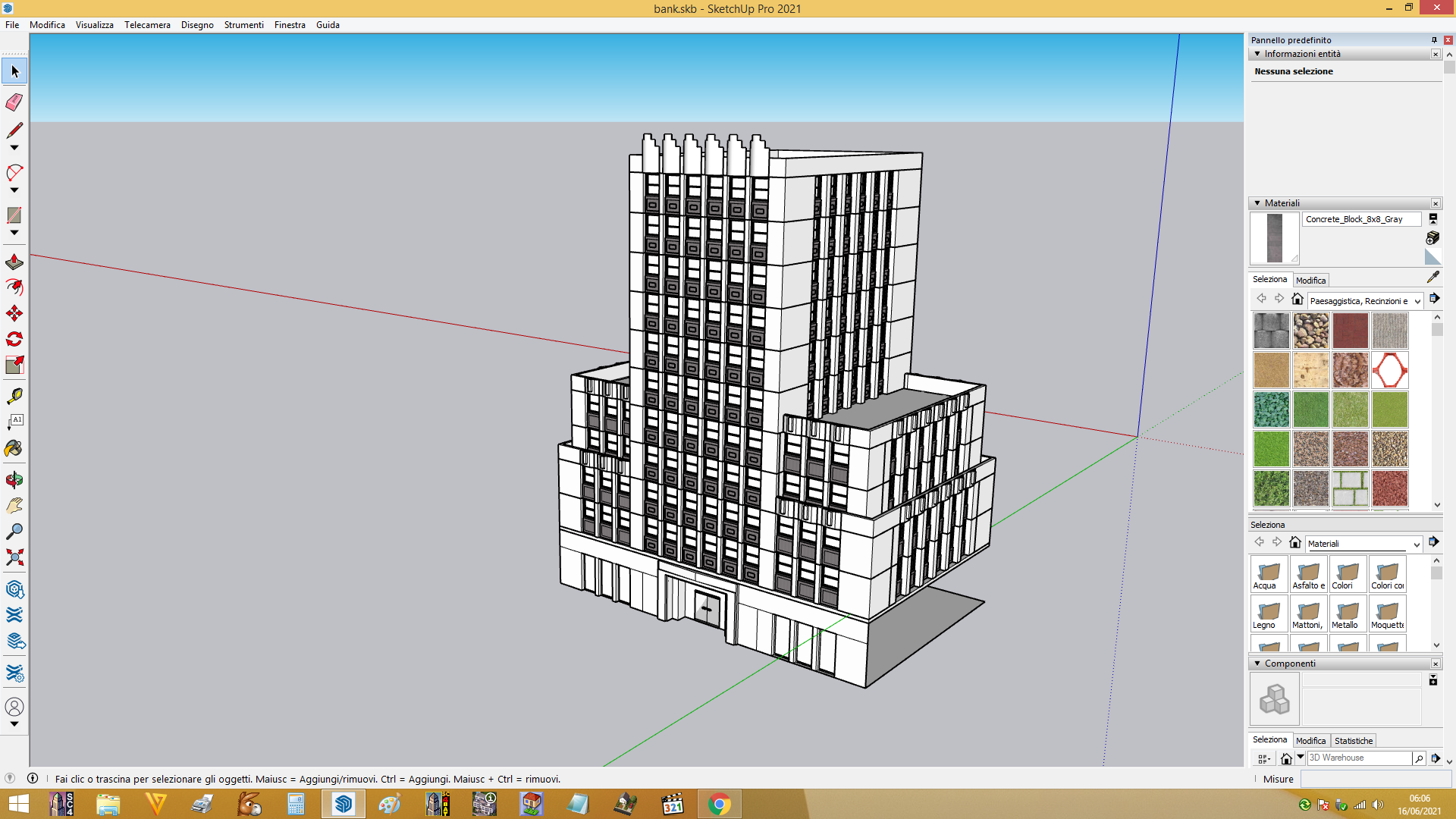The height and width of the screenshot is (819, 1456).
Task: Select the red brick material swatch
Action: (x=1351, y=331)
